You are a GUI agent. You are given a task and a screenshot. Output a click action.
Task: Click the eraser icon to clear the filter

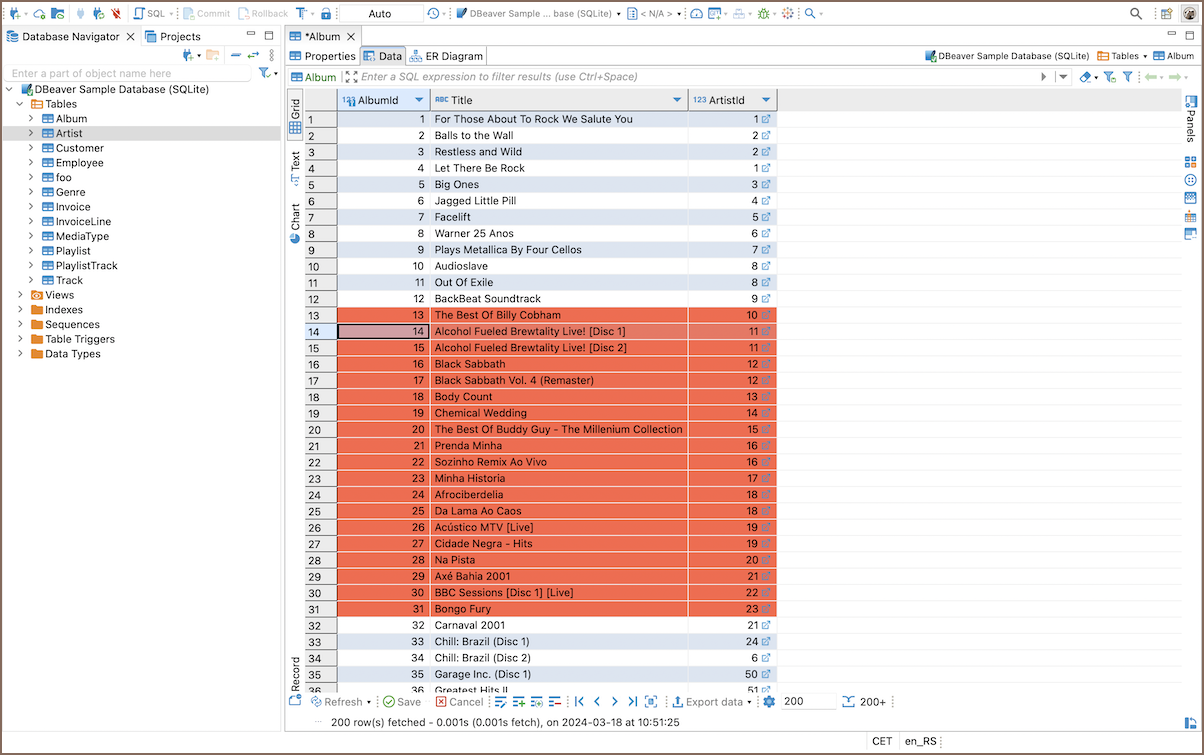click(x=1085, y=77)
